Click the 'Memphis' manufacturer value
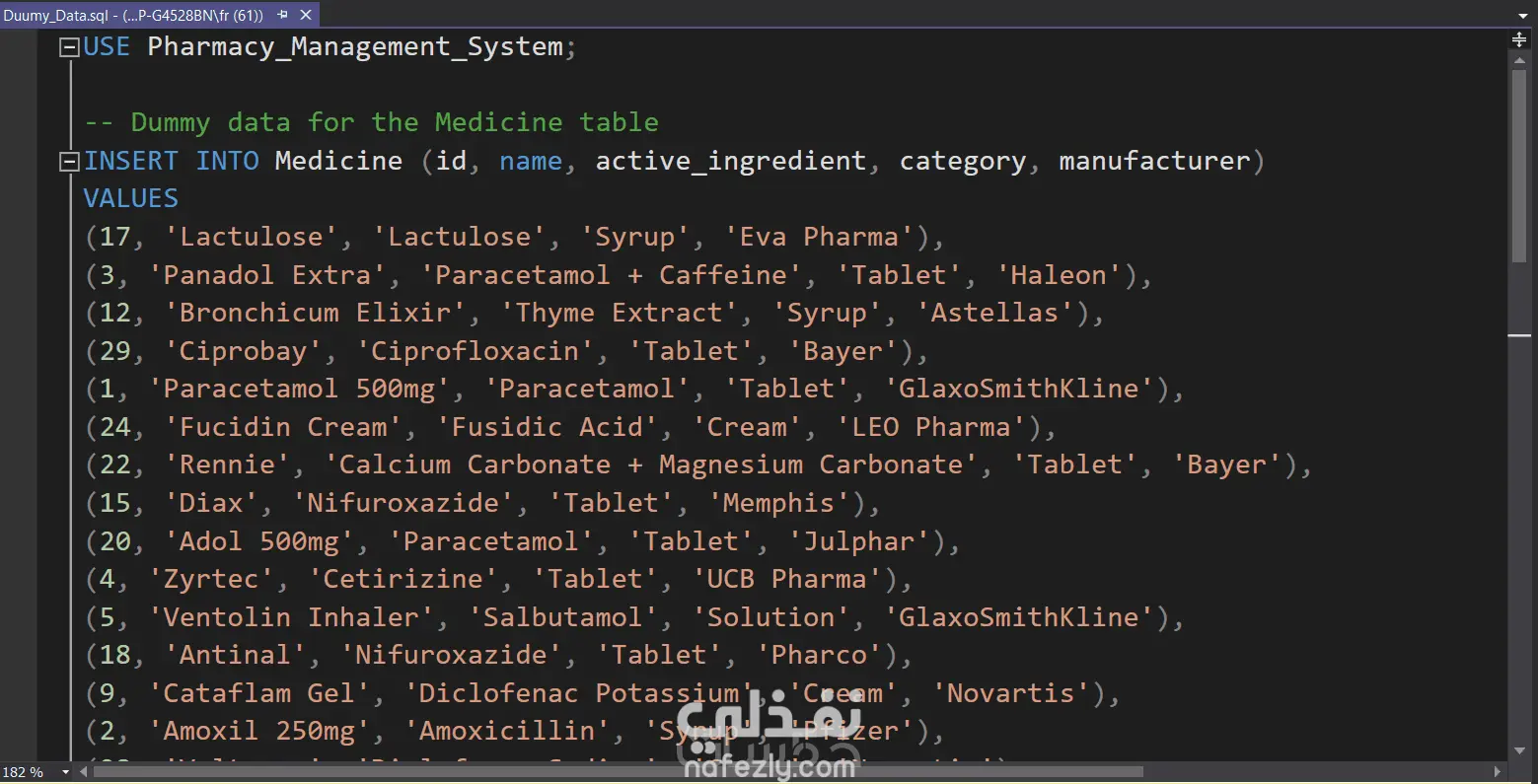Viewport: 1538px width, 784px height. click(778, 504)
